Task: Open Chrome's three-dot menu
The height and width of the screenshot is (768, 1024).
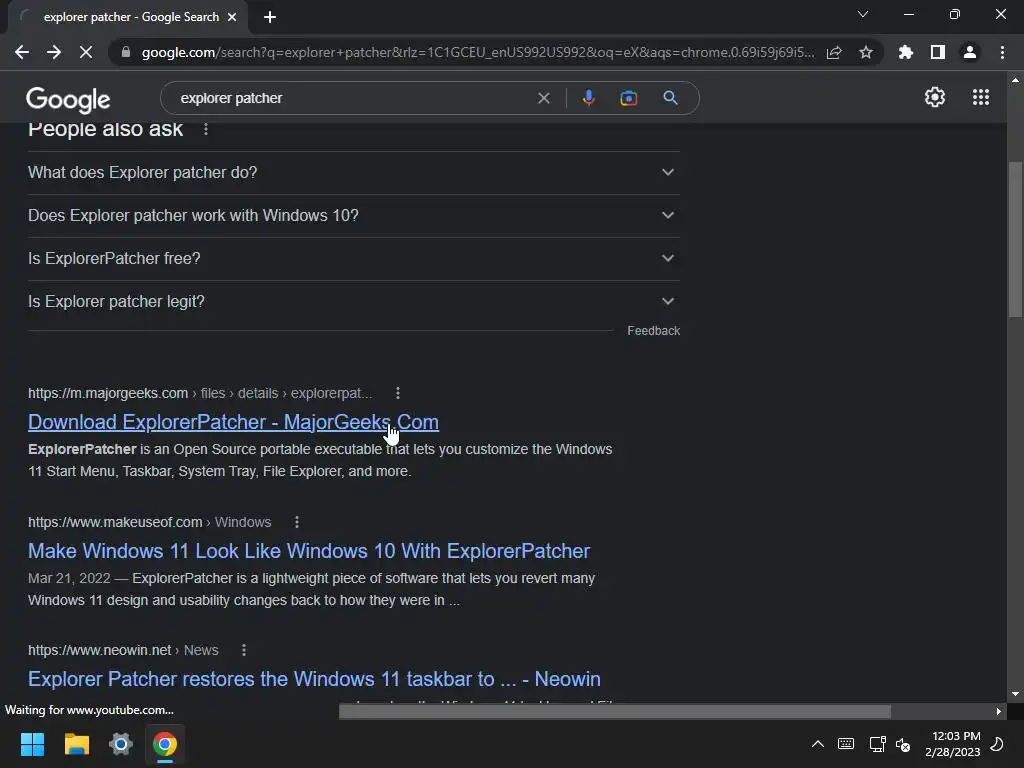Action: [x=1002, y=52]
